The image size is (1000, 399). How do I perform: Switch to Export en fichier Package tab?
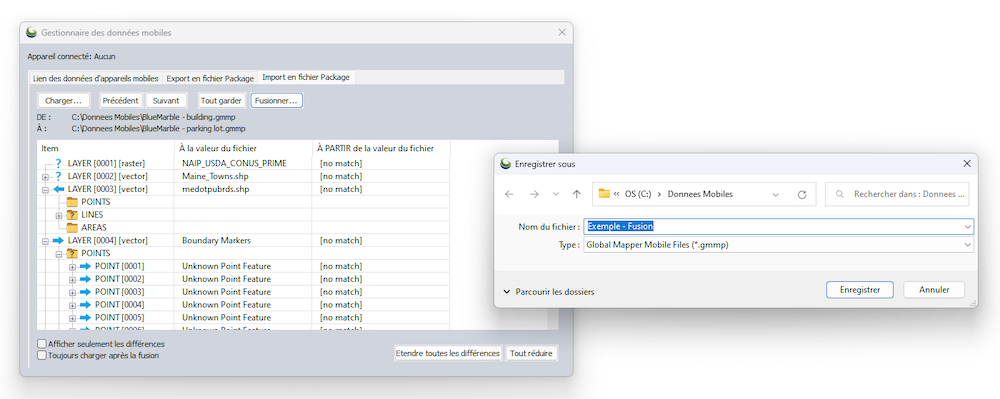210,78
